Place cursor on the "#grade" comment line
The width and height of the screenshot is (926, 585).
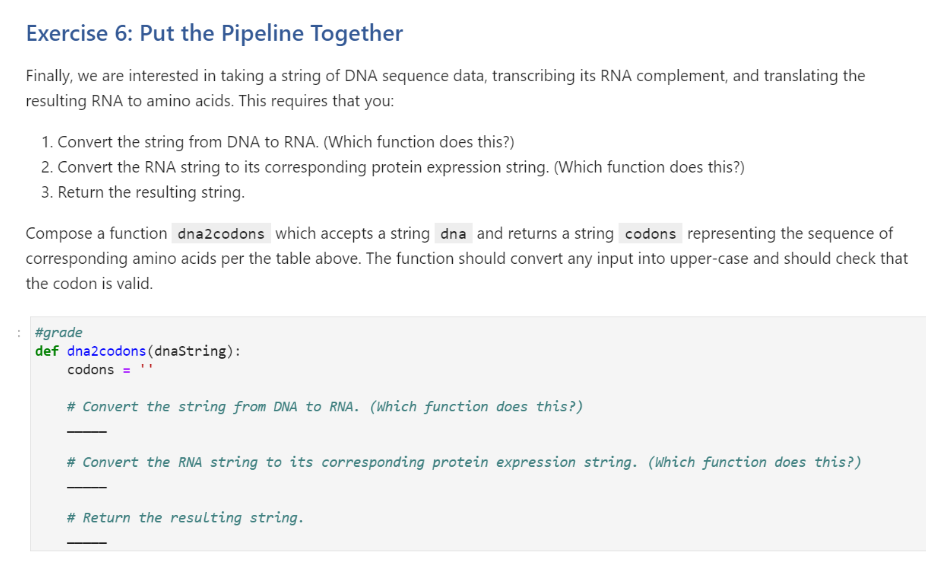pos(59,332)
